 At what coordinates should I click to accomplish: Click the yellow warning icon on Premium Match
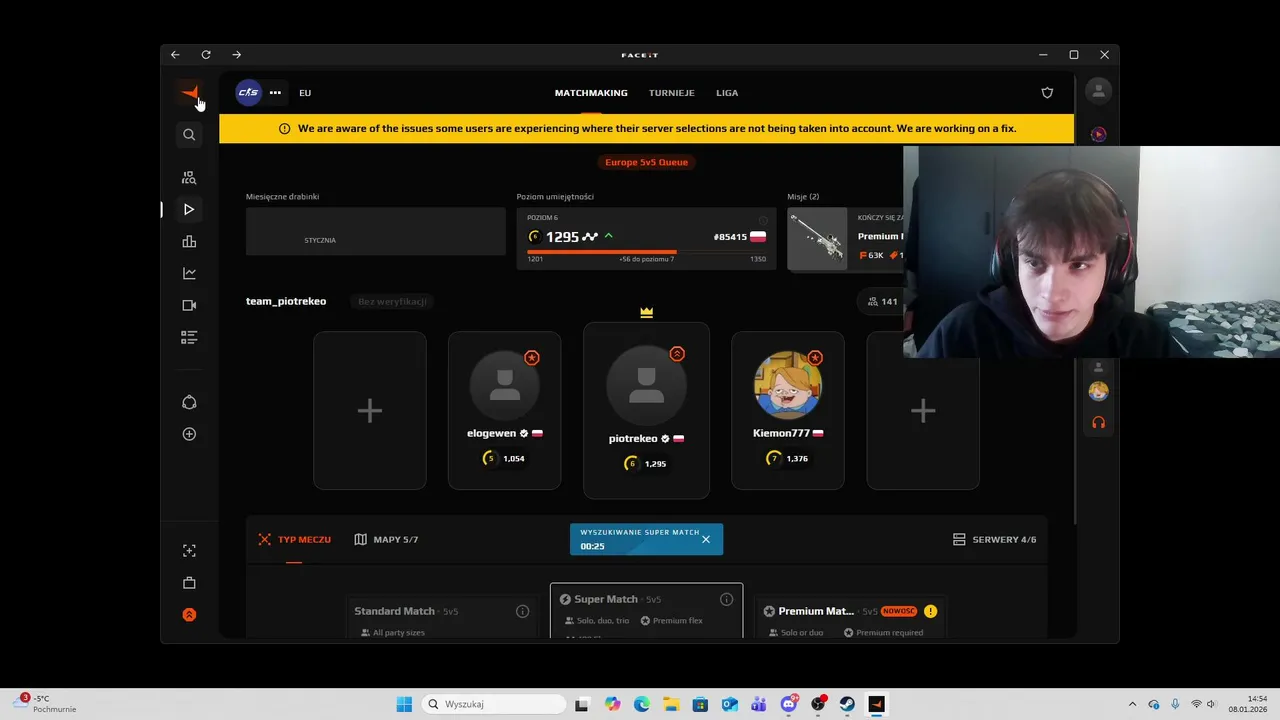pyautogui.click(x=930, y=611)
